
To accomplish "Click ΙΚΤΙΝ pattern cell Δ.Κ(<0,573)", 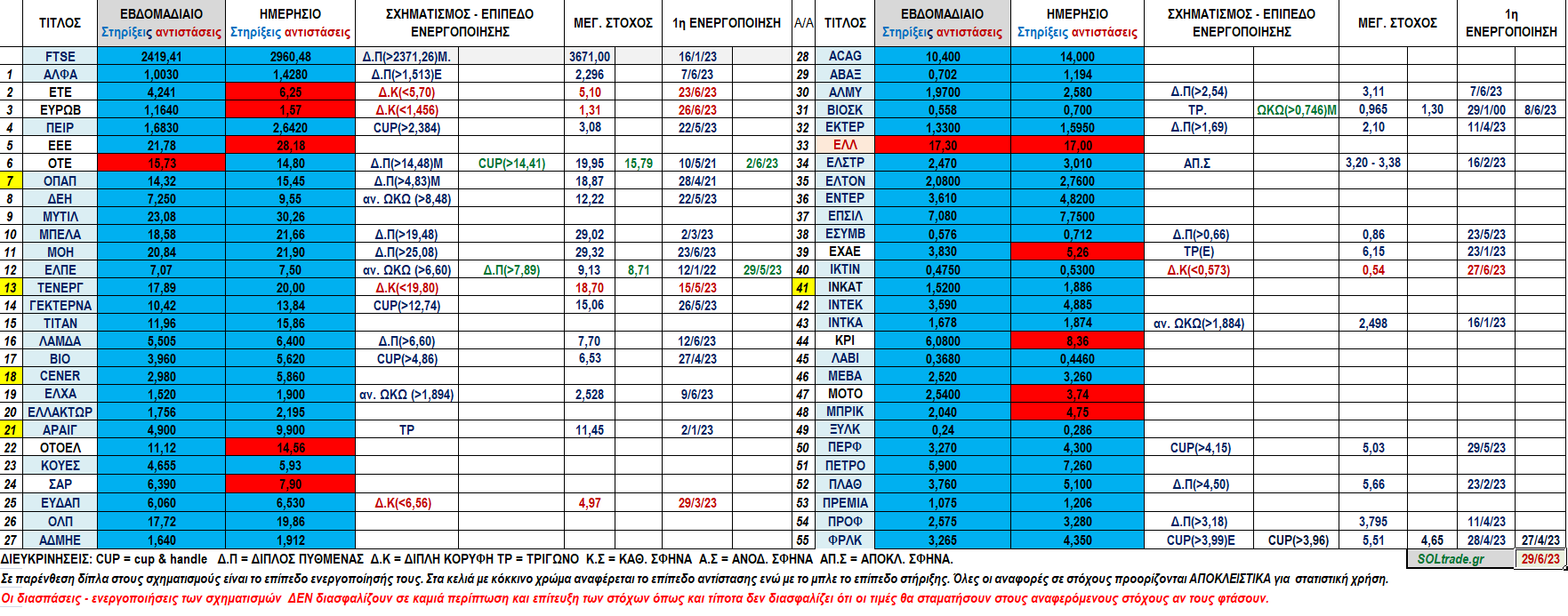I will pyautogui.click(x=1198, y=270).
